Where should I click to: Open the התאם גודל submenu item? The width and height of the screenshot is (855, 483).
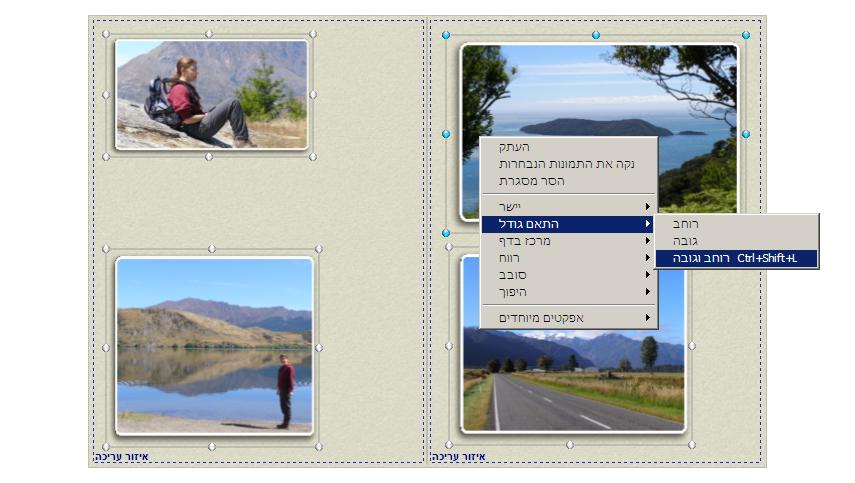567,224
